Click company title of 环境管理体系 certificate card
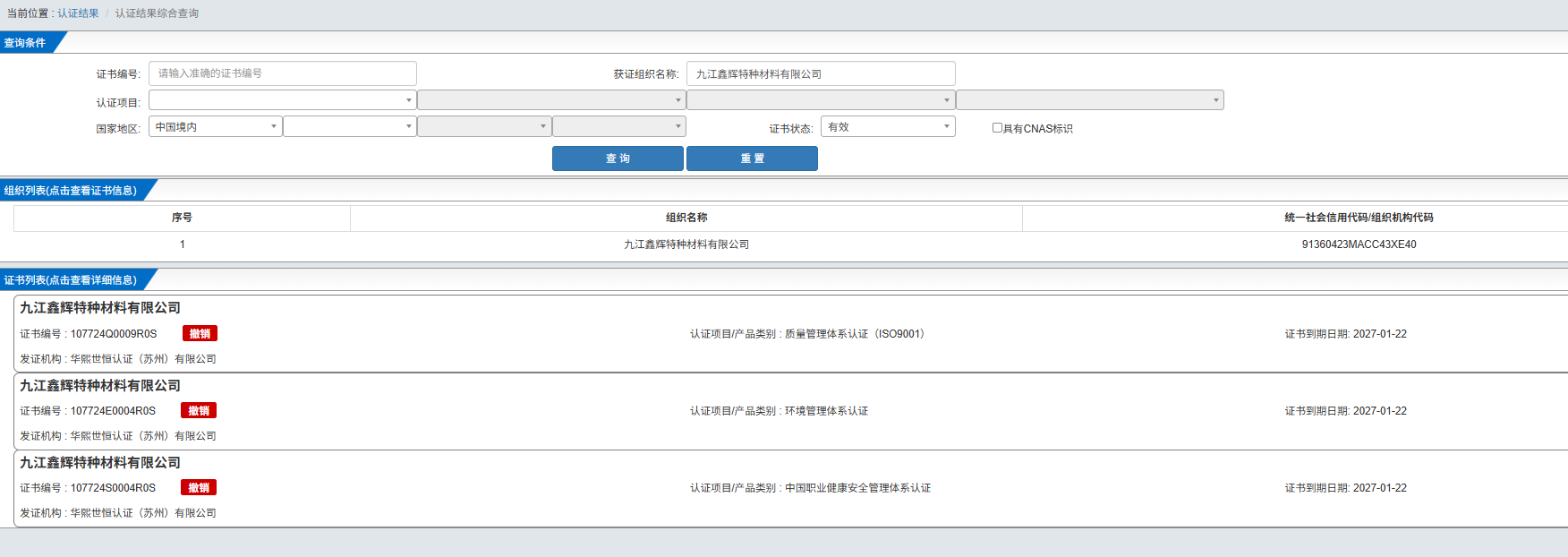Screen dimensions: 1568x557 tap(100, 385)
